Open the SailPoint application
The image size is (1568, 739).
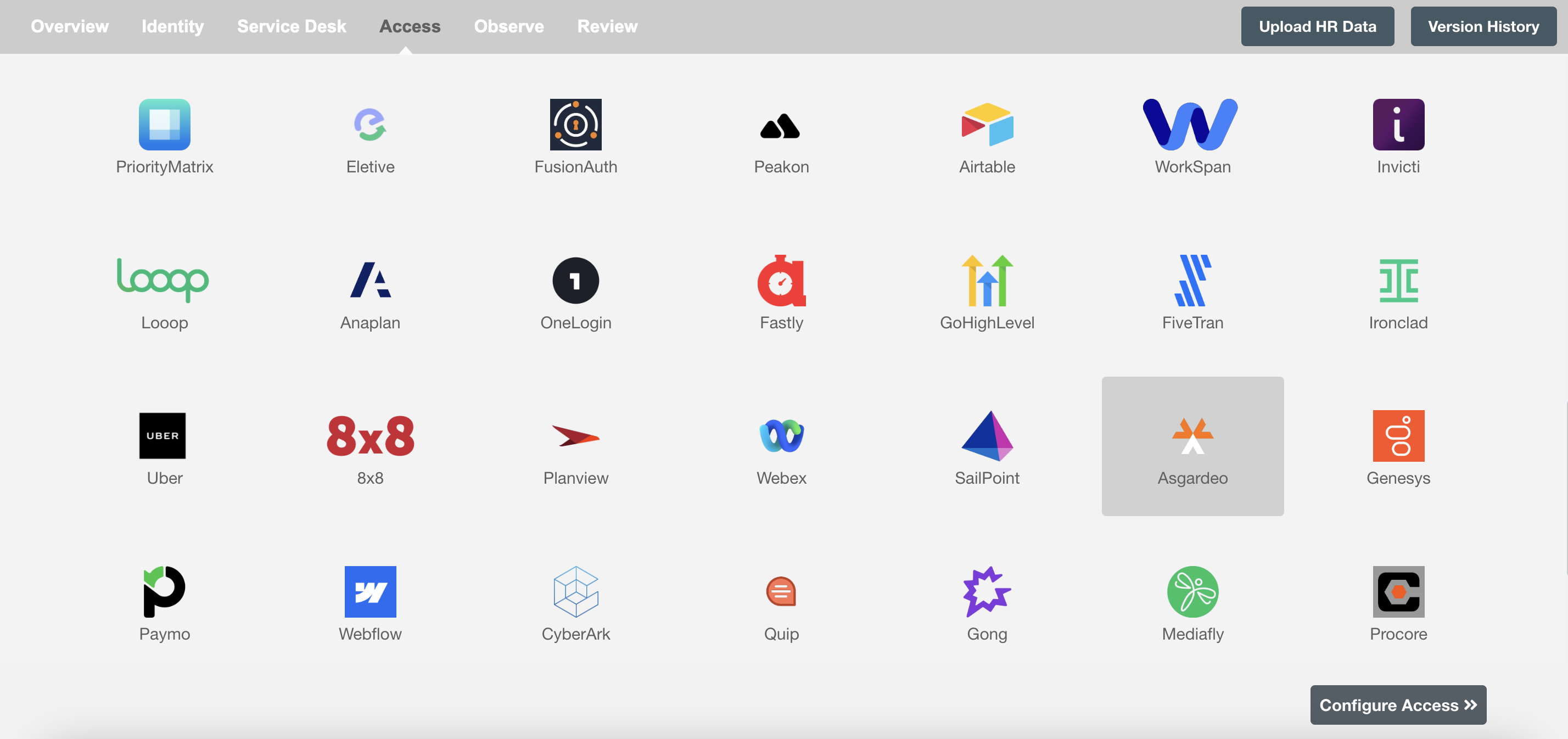pos(987,446)
